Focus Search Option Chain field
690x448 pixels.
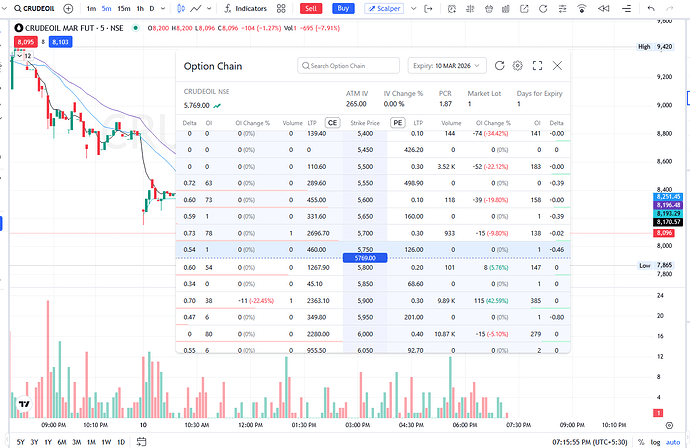(x=349, y=66)
